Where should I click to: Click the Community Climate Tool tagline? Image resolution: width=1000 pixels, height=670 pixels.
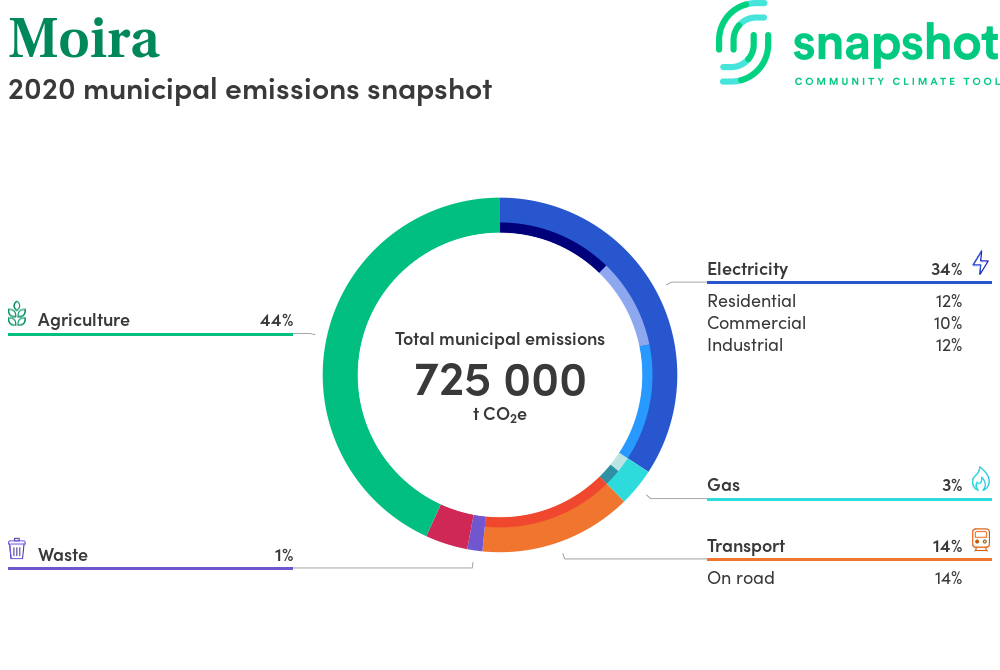tap(897, 82)
